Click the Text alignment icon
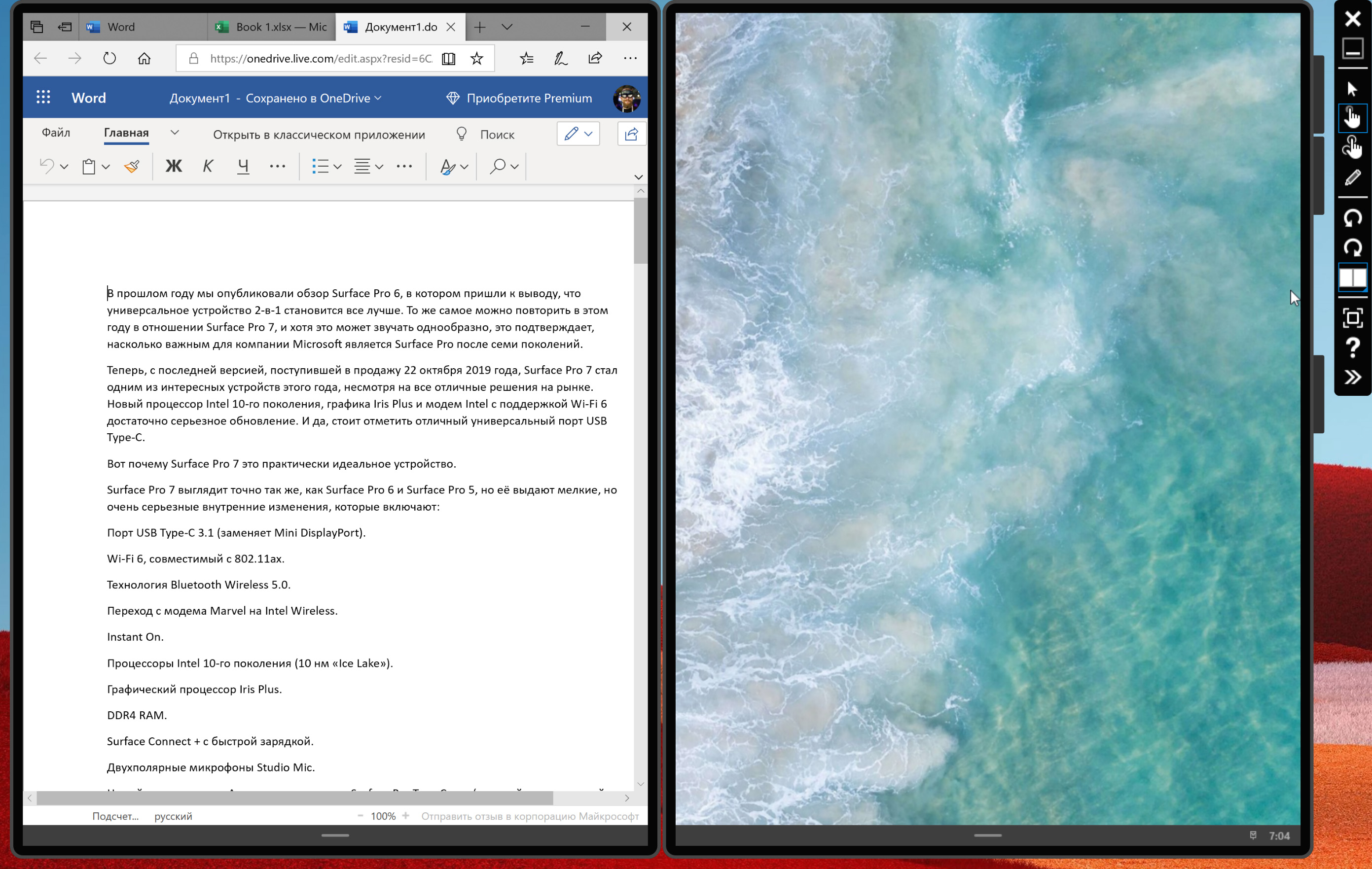 (365, 166)
